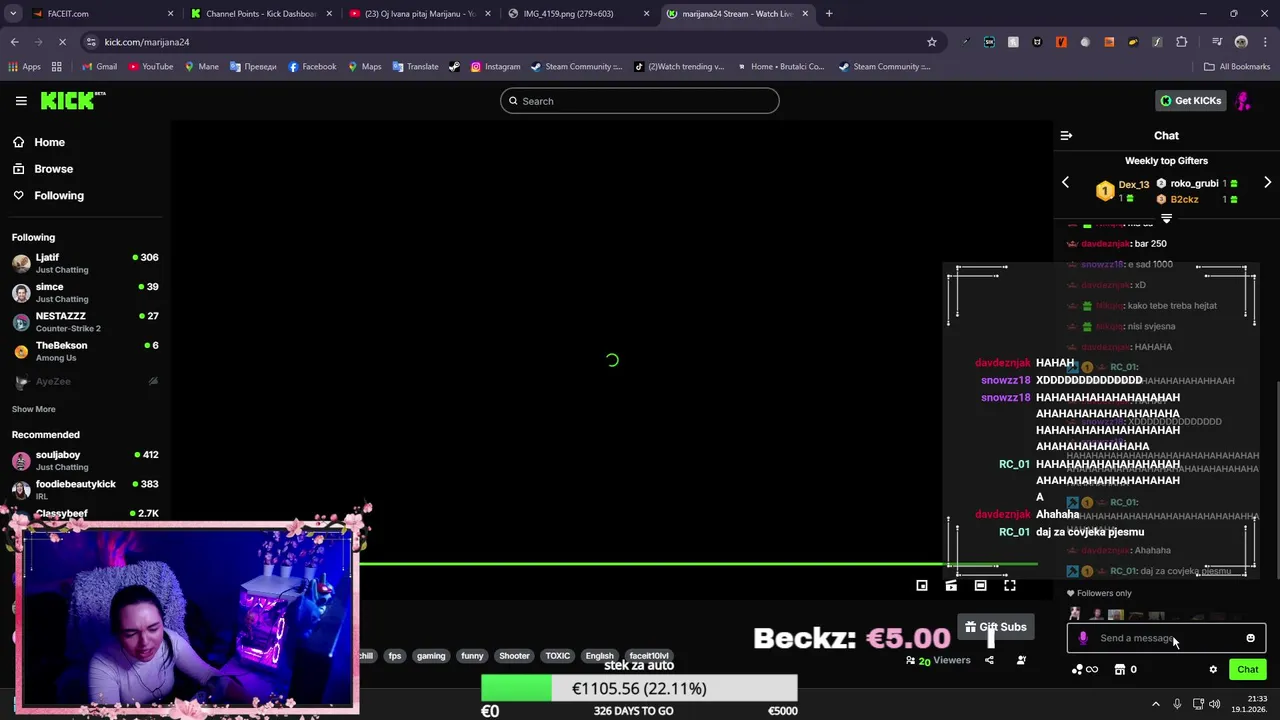The image size is (1280, 720).
Task: Click the viewers count
Action: click(938, 660)
